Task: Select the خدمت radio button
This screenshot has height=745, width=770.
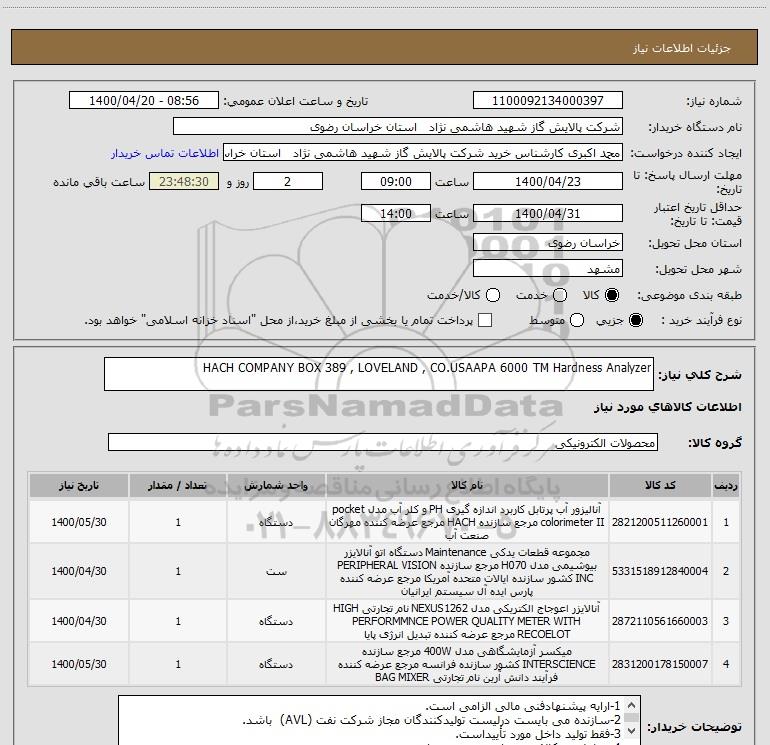Action: [560, 295]
